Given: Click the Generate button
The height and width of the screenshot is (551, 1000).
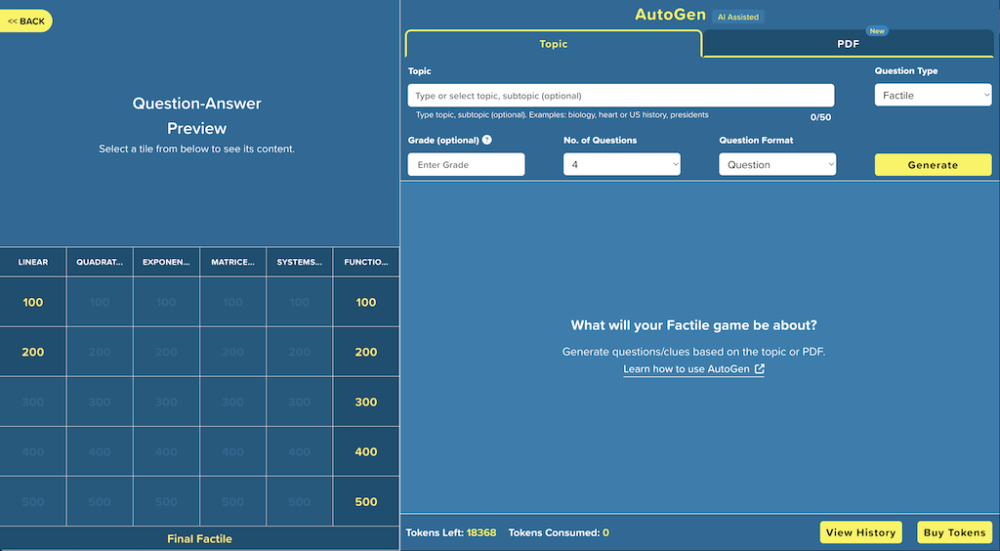Looking at the screenshot, I should (933, 165).
